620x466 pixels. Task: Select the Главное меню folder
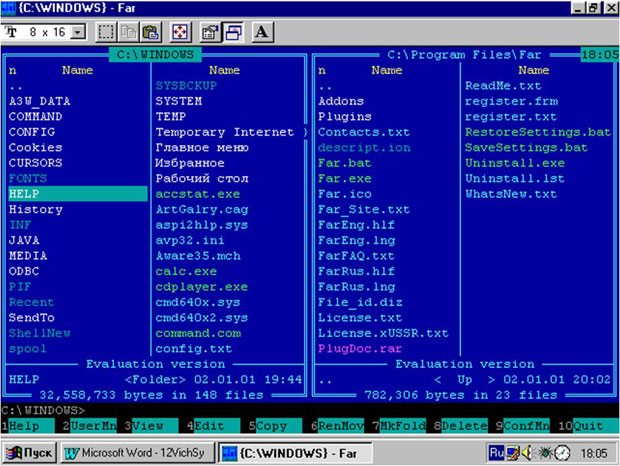pos(202,147)
